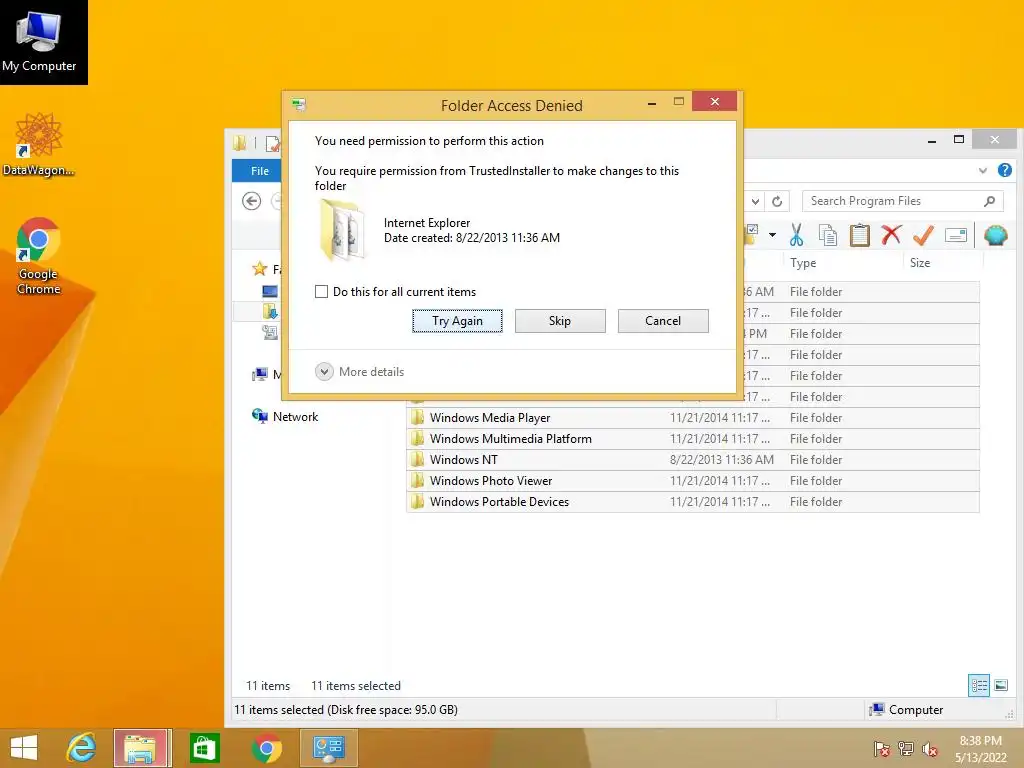Click the muted speaker tray icon

(930, 749)
